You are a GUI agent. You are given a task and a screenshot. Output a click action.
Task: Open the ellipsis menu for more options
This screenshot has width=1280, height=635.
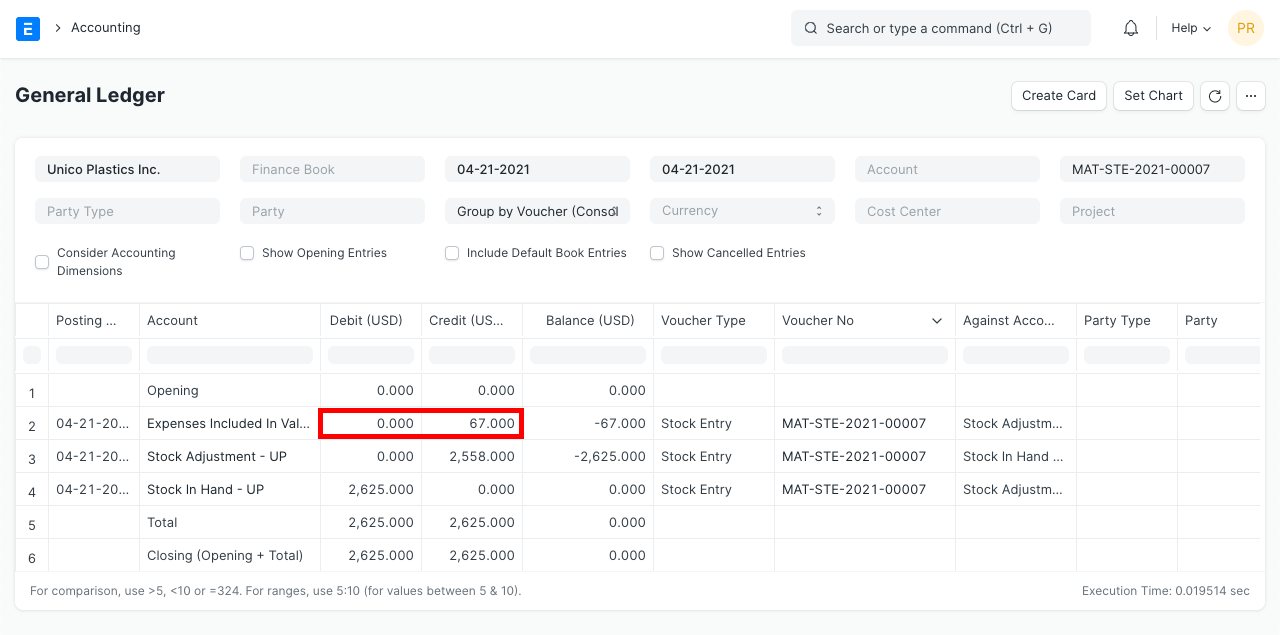1250,95
